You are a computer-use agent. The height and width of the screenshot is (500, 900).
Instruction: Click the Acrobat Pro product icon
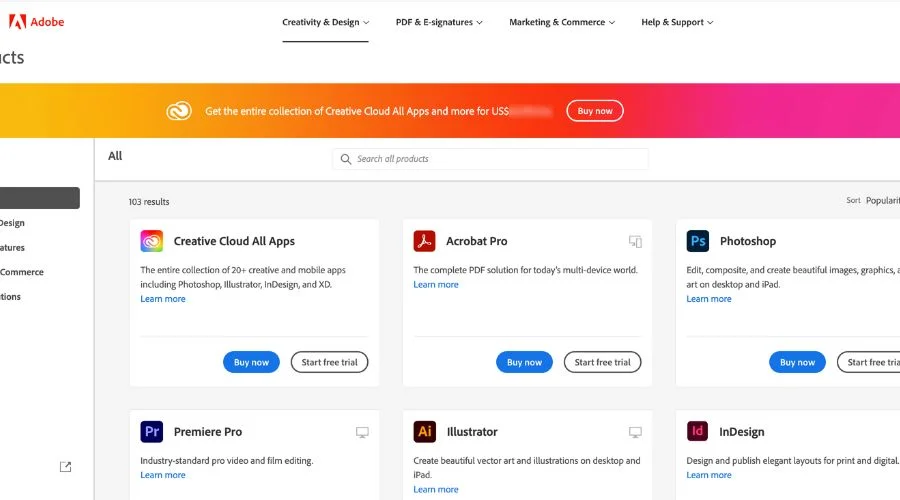424,241
